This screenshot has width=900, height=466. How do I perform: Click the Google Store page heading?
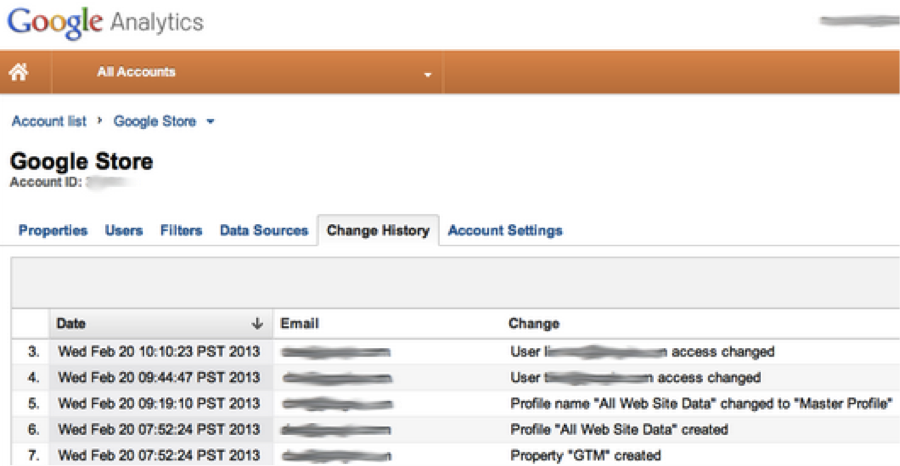[82, 162]
